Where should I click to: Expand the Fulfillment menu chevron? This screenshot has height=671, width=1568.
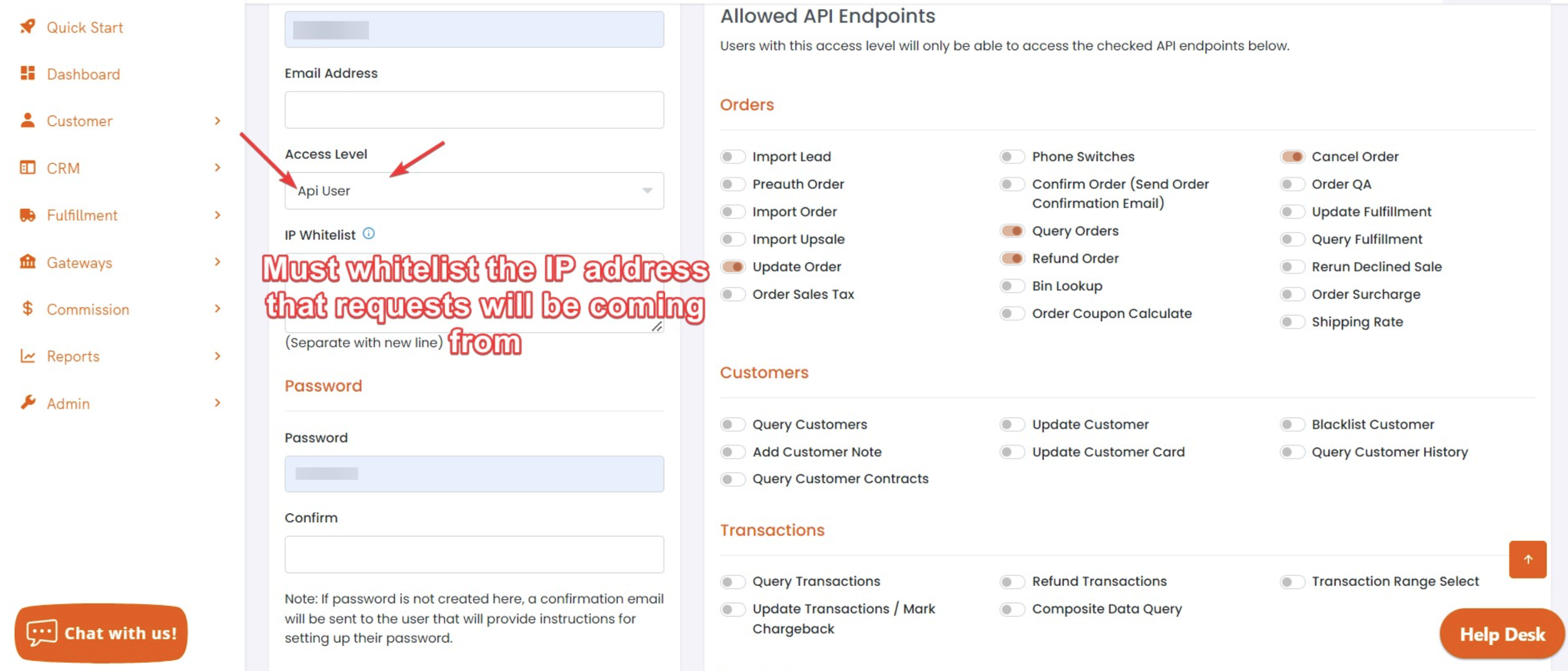pyautogui.click(x=217, y=215)
